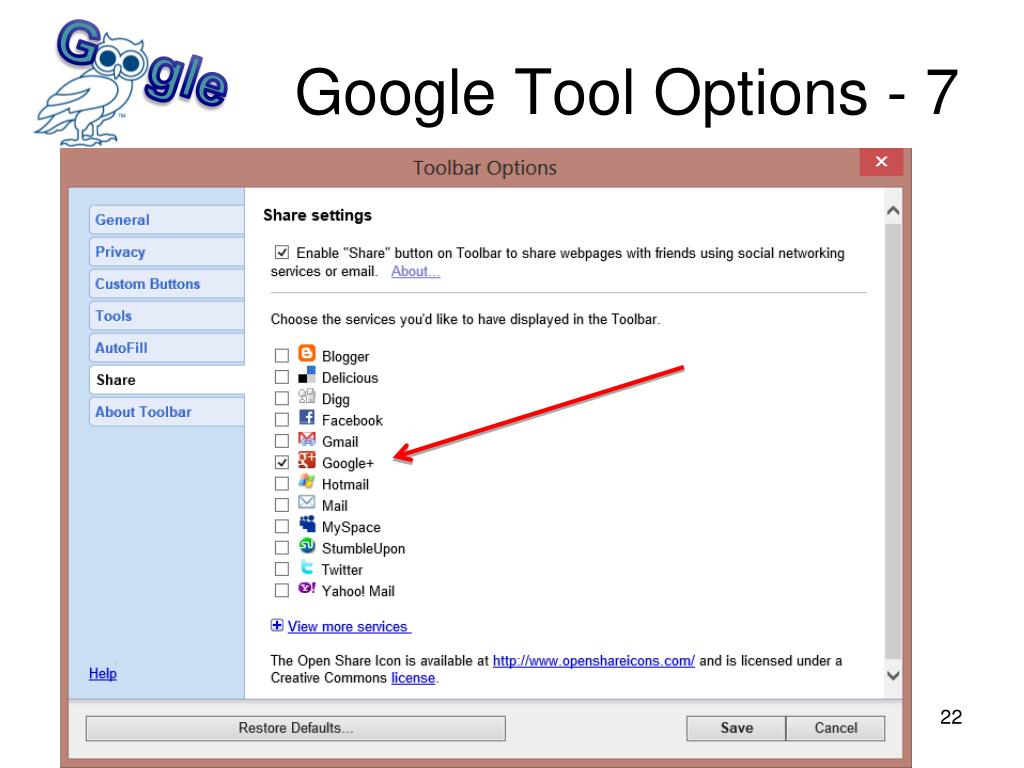Viewport: 1024px width, 768px height.
Task: Click the Digg service icon
Action: pos(306,396)
